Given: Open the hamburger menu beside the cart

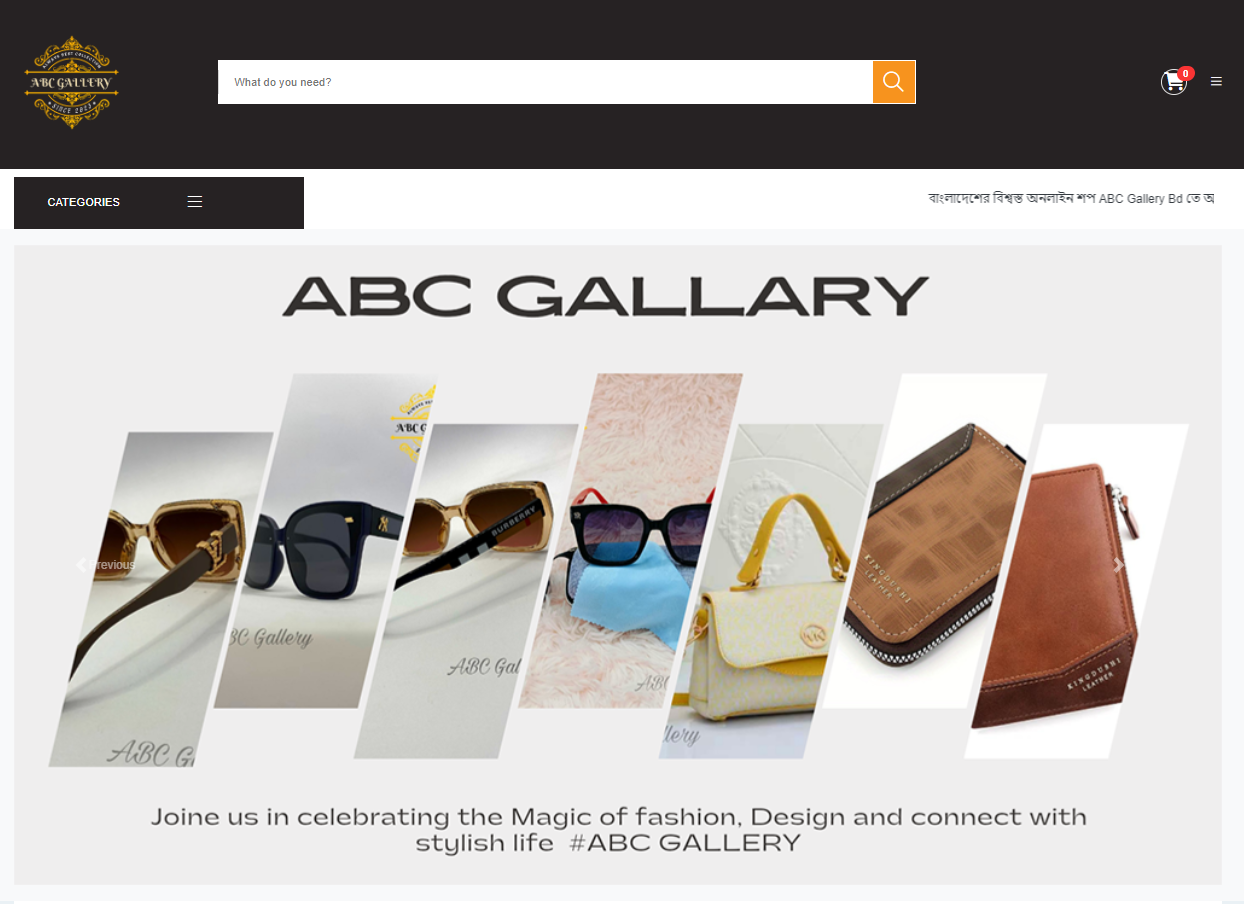Looking at the screenshot, I should pos(1216,82).
